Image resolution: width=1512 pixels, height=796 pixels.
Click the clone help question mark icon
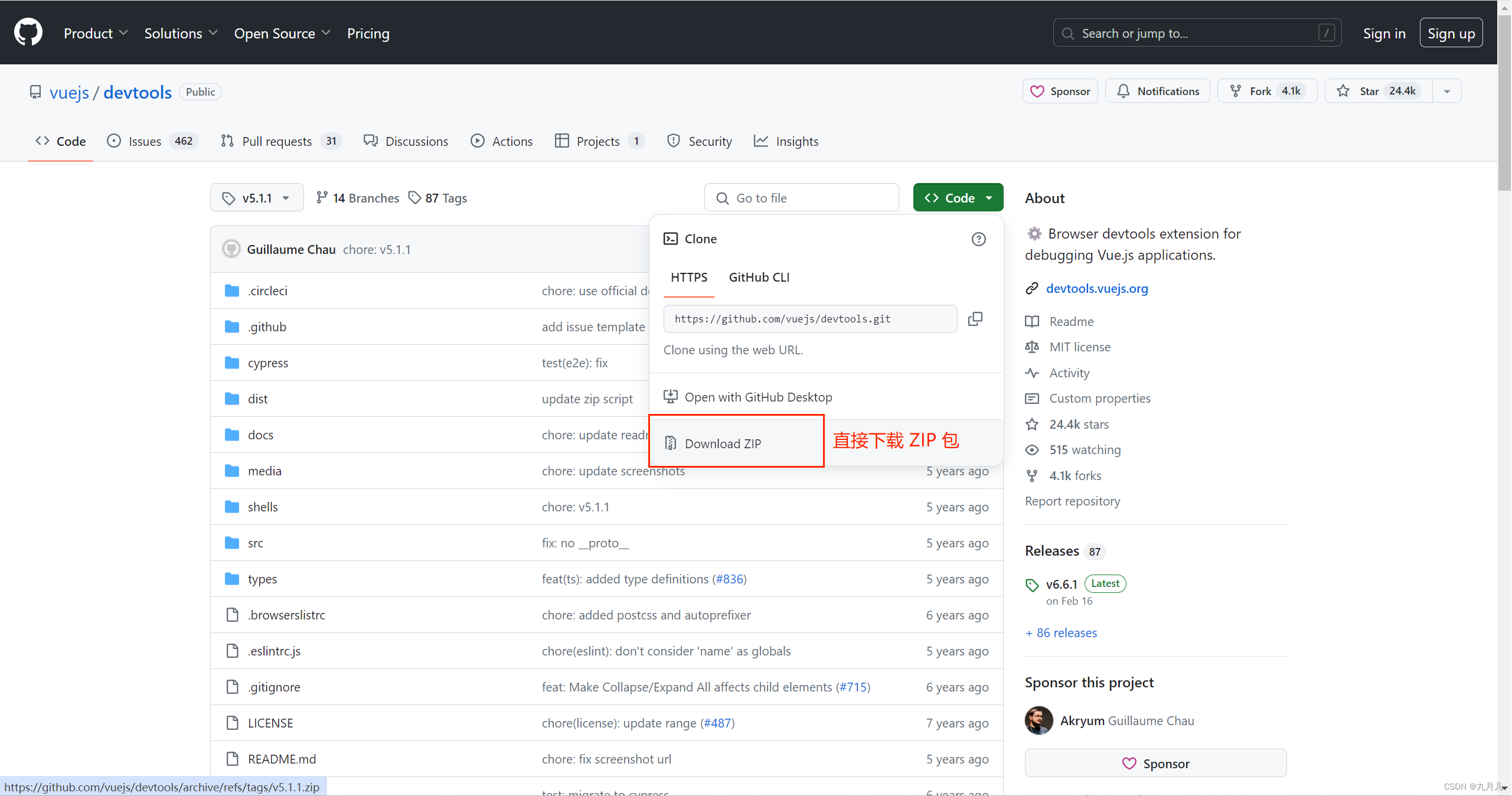[978, 239]
